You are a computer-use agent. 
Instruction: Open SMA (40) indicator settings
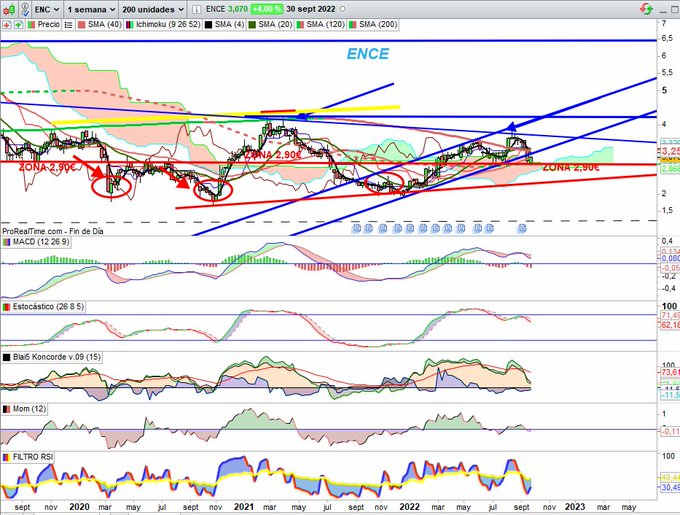(100, 25)
